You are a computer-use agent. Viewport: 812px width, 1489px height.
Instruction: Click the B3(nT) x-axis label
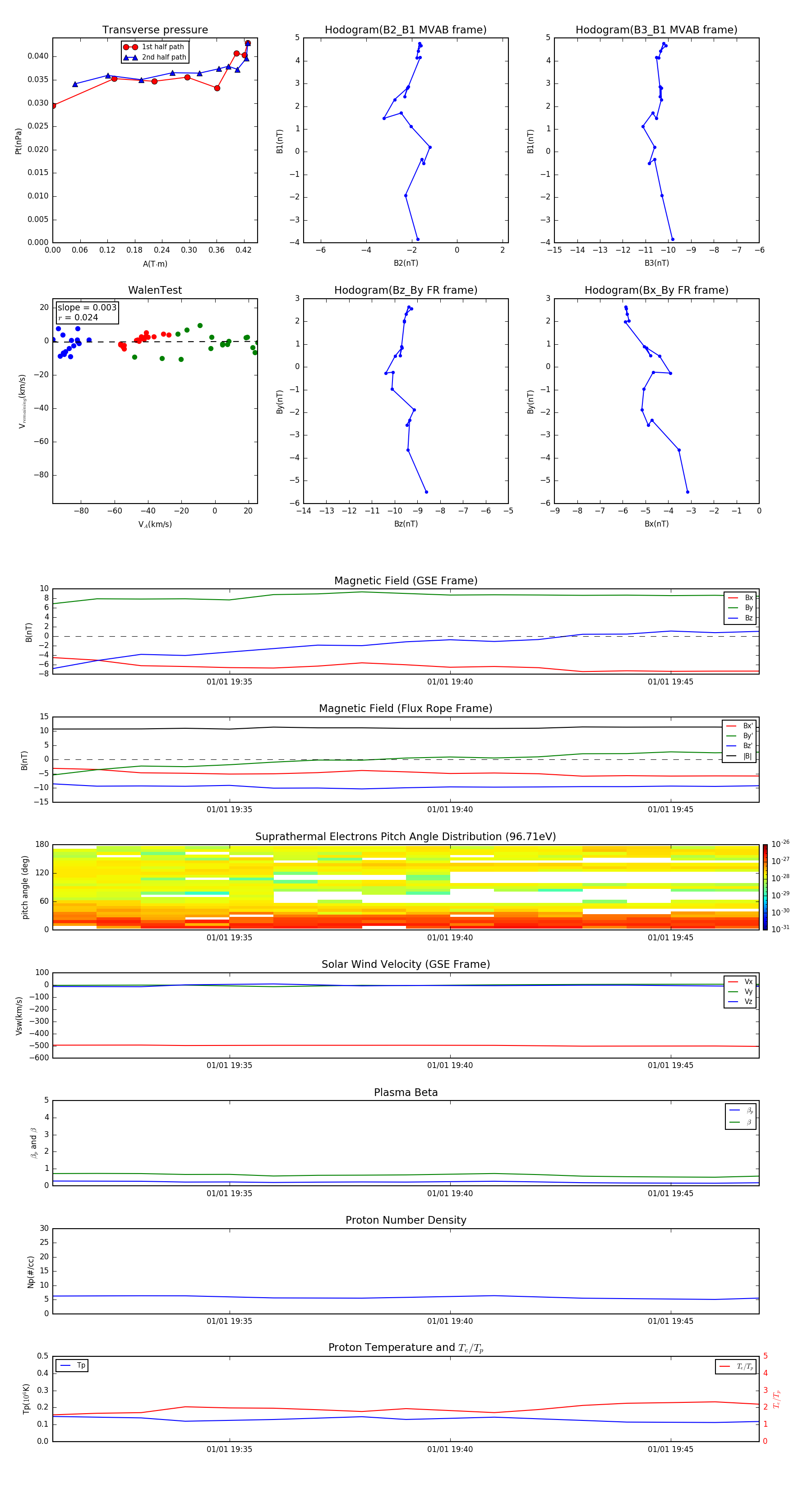coord(656,263)
